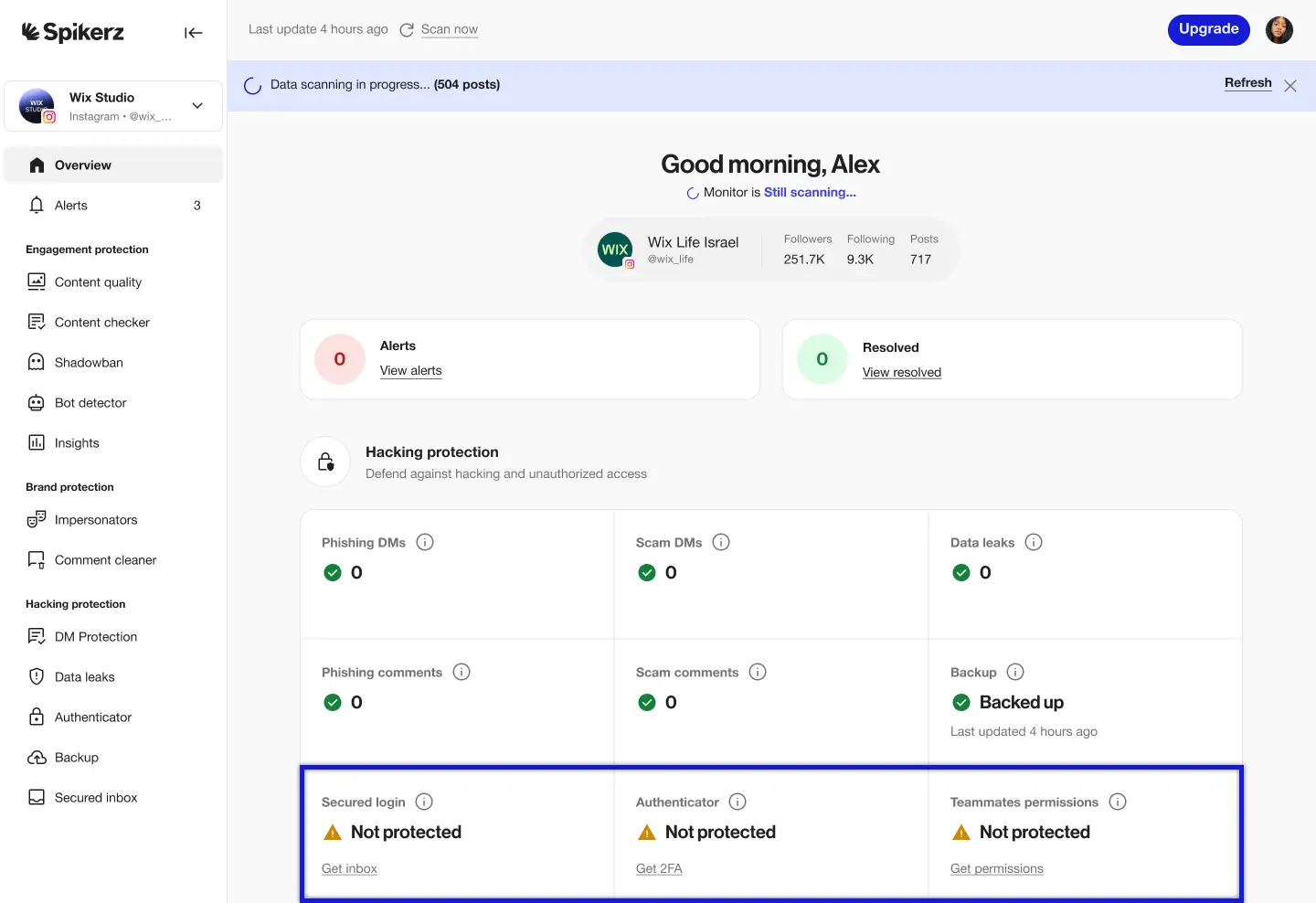Click the '@wix_life' handle text
Screen dimensions: 1316x903
tap(671, 260)
